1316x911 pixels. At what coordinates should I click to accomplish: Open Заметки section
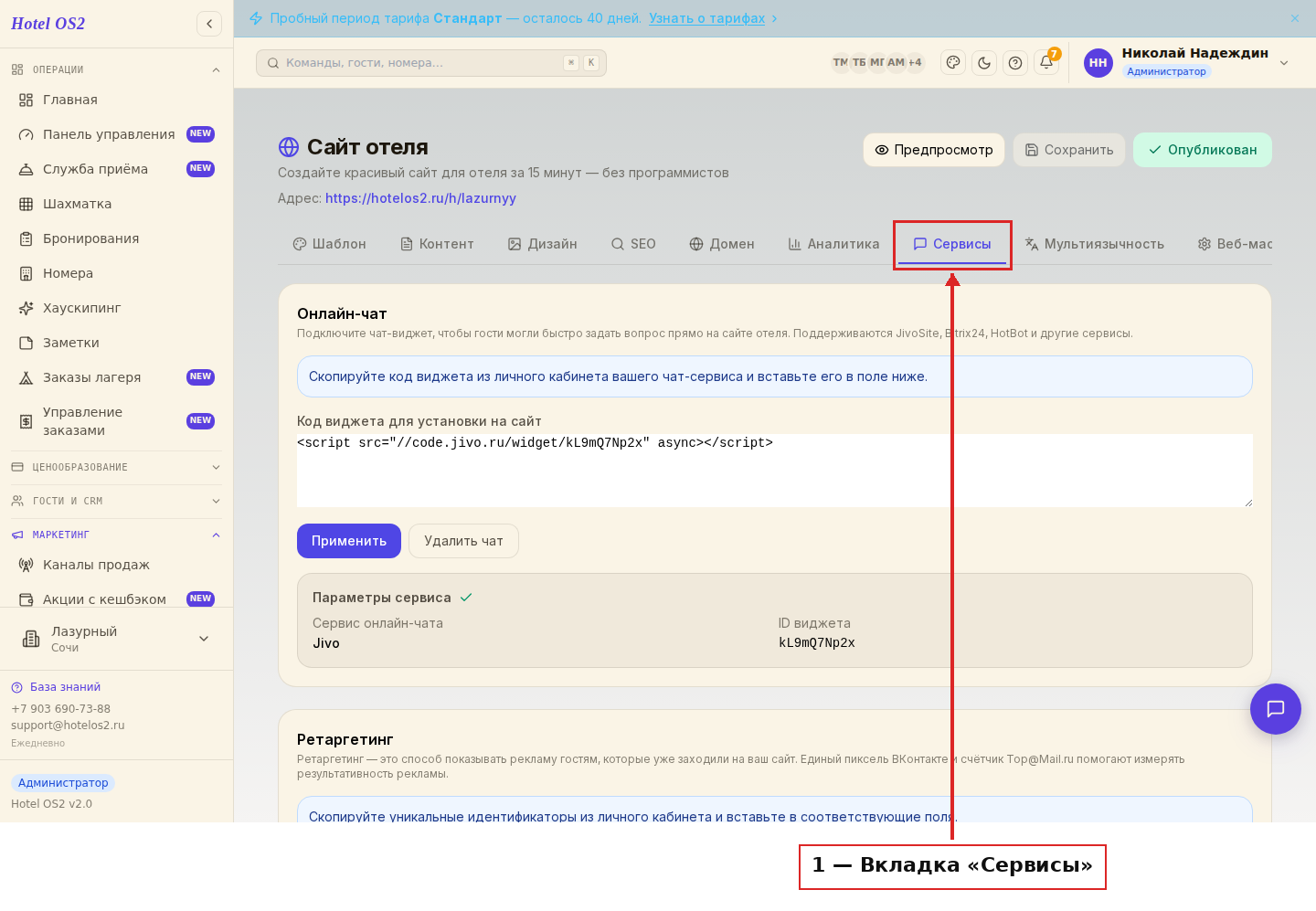(116, 343)
